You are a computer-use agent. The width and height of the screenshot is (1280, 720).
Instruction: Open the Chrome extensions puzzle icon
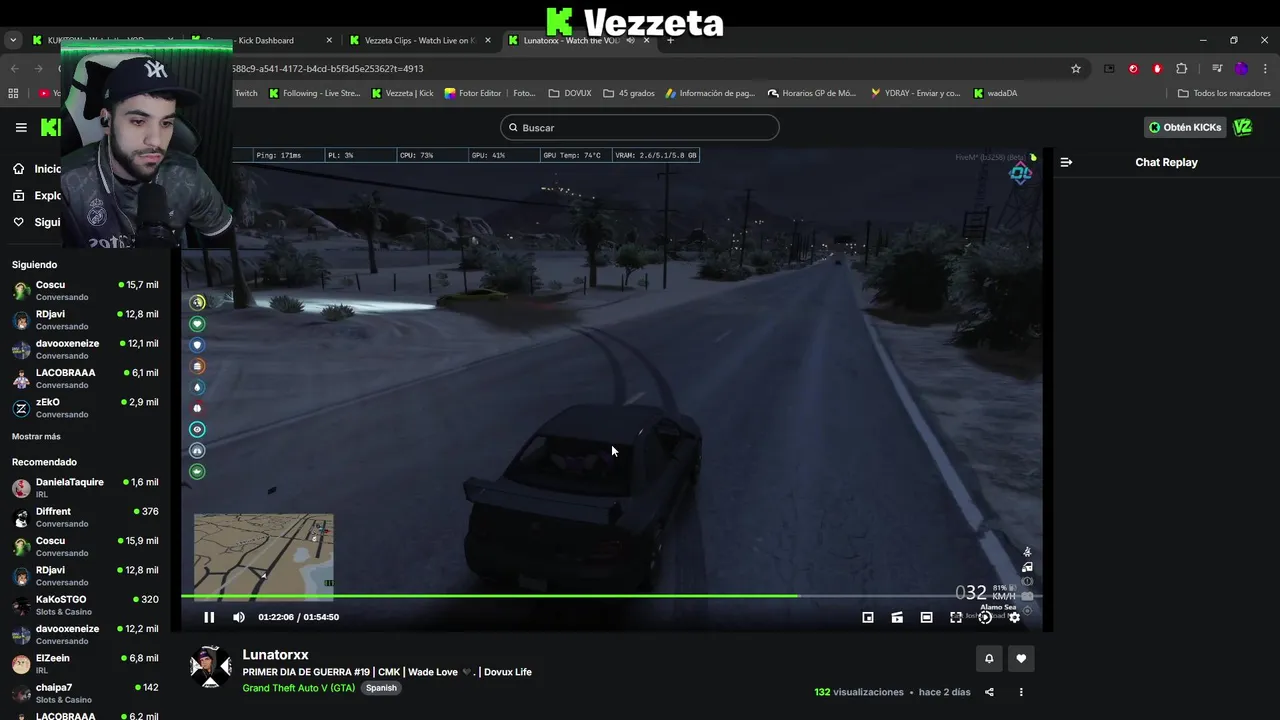pos(1182,69)
